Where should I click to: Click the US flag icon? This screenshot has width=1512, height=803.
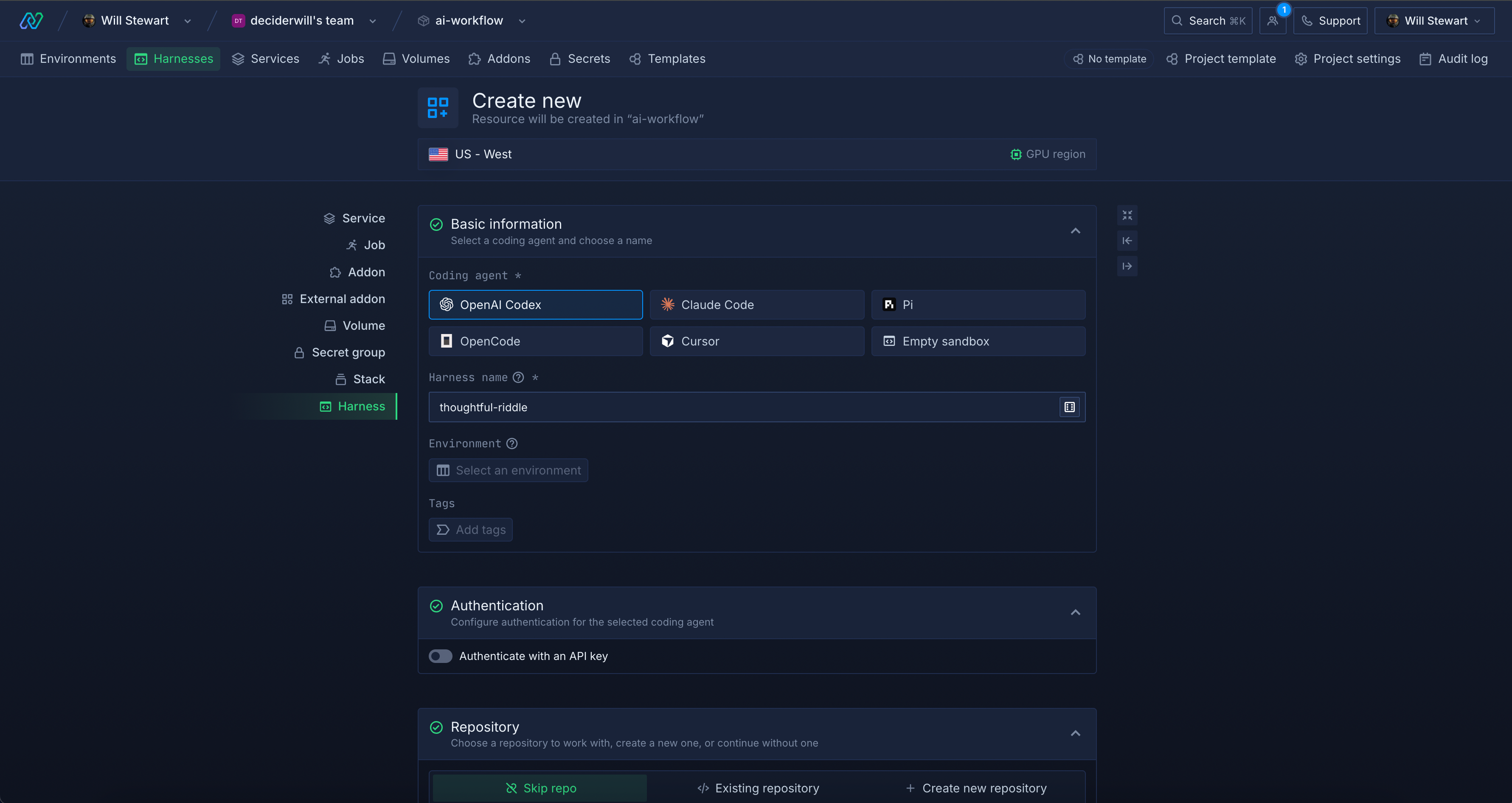(x=438, y=154)
